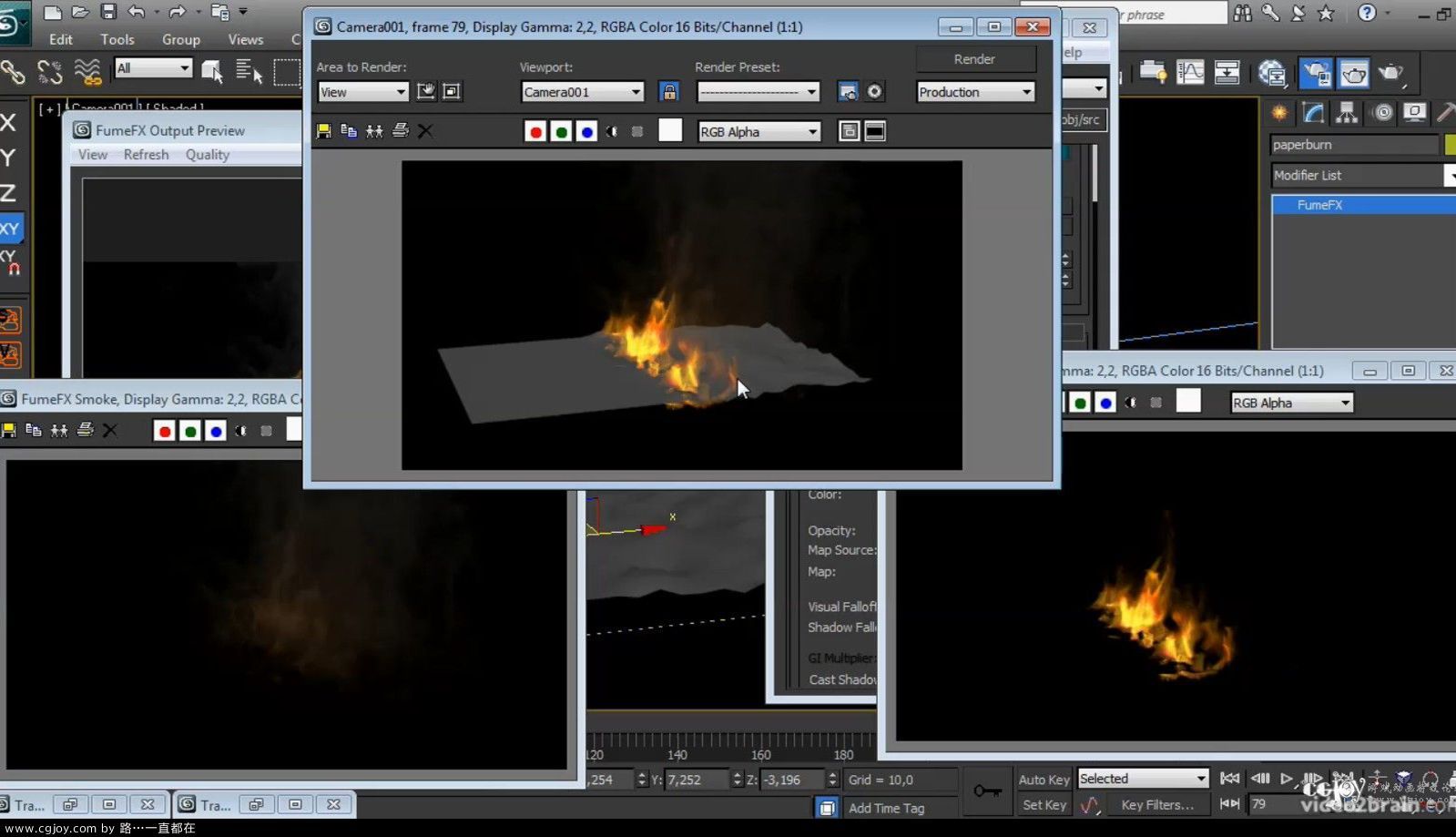Open Production render mode dropdown

pos(975,92)
